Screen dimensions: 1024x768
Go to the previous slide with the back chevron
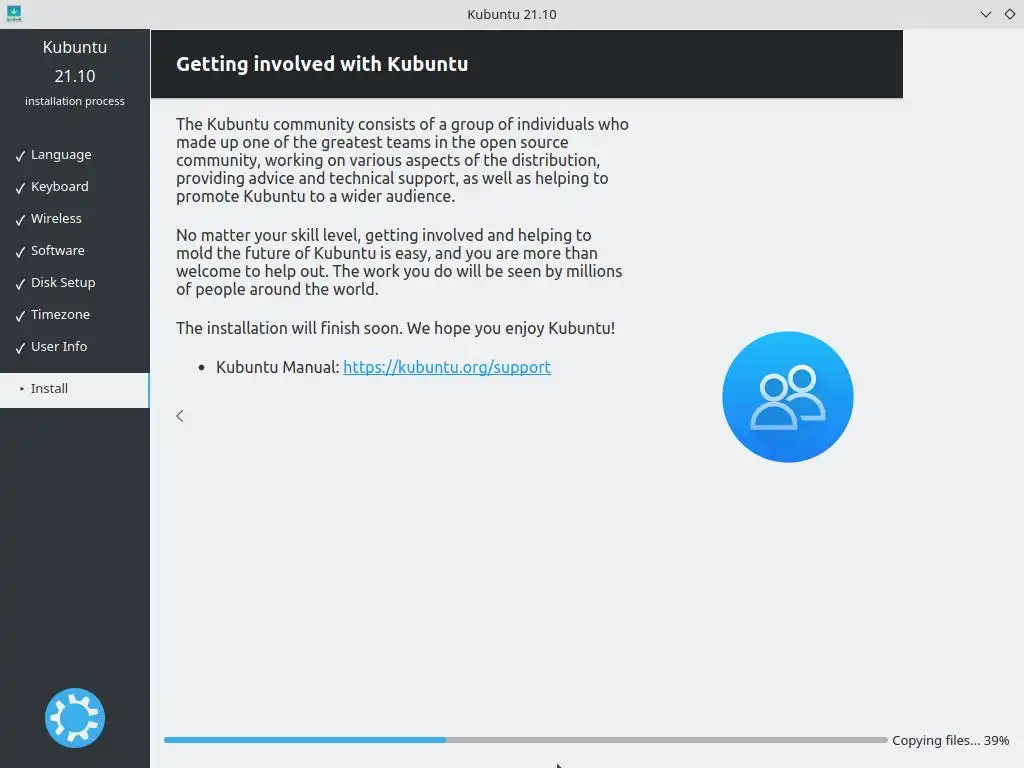tap(180, 416)
